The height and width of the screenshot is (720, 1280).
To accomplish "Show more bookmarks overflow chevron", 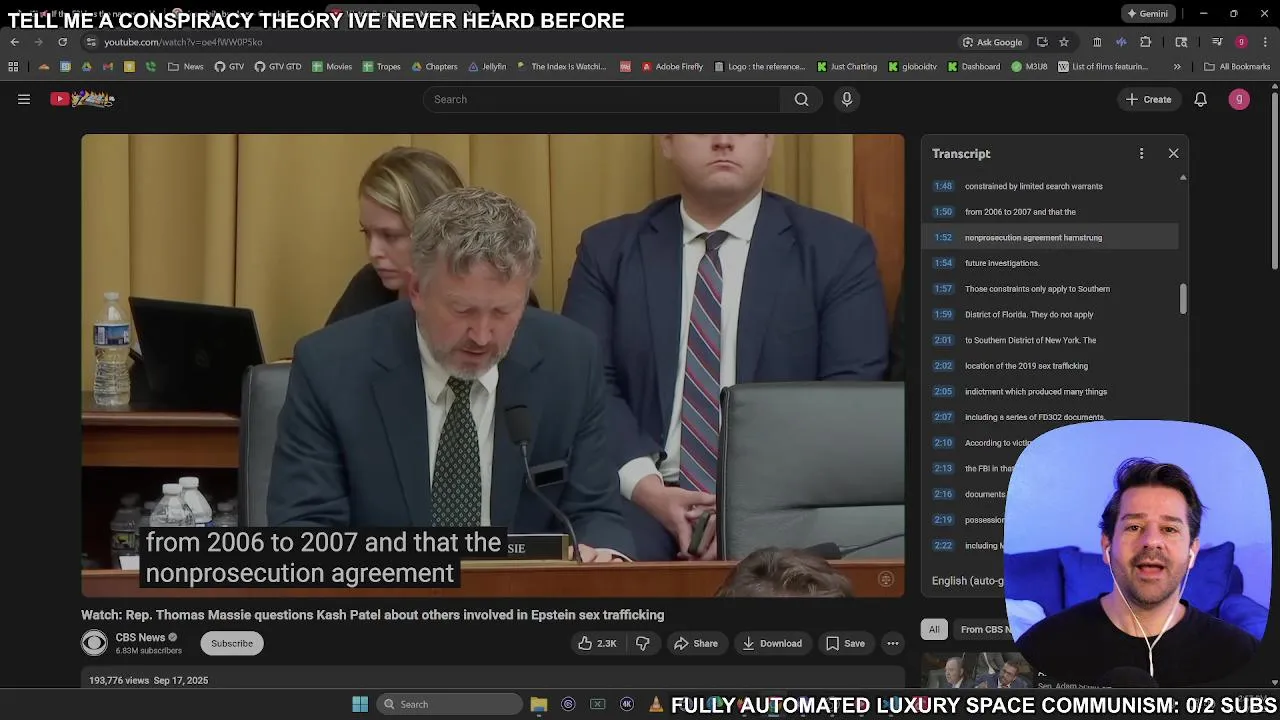I will (x=1177, y=67).
